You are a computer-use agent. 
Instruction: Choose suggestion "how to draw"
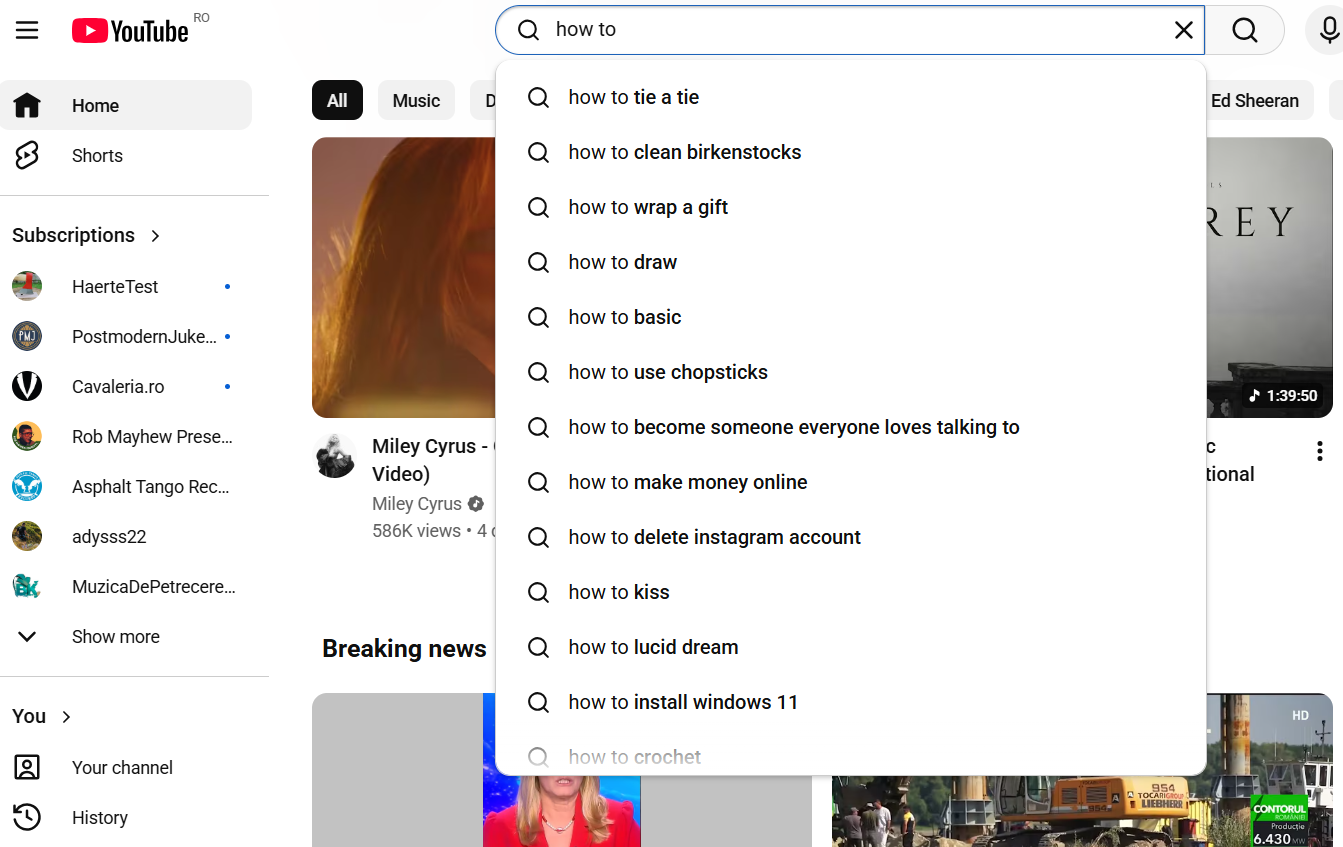coord(850,262)
